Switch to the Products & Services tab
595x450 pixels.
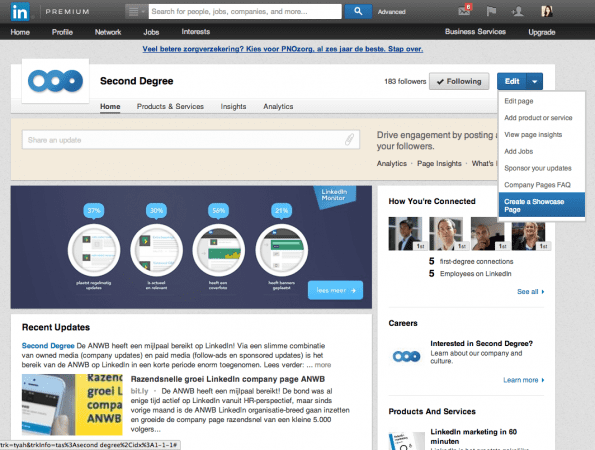[170, 107]
